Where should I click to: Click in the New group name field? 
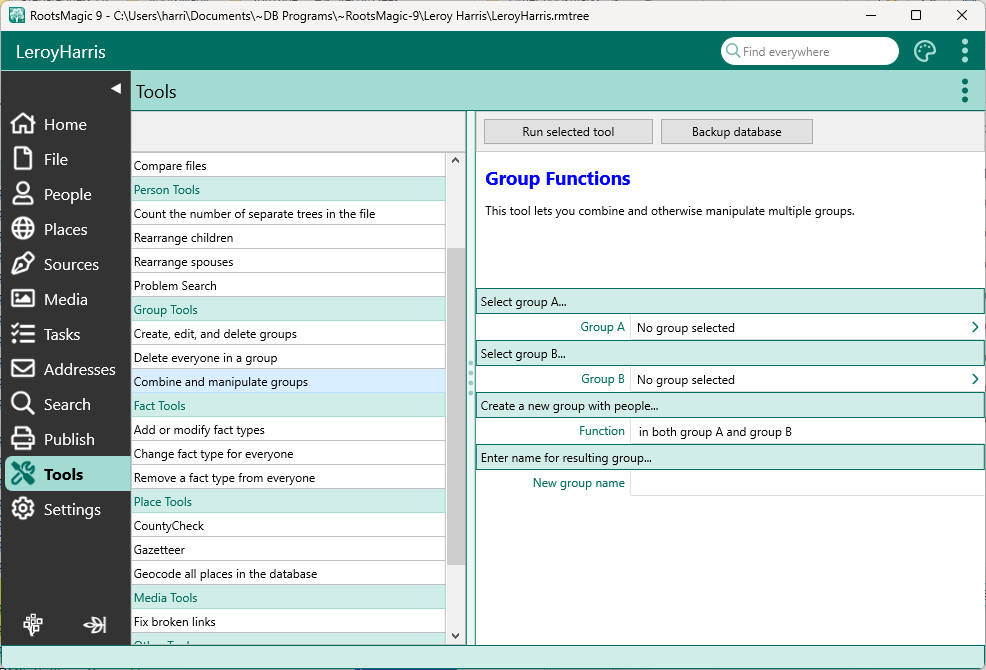pos(806,484)
